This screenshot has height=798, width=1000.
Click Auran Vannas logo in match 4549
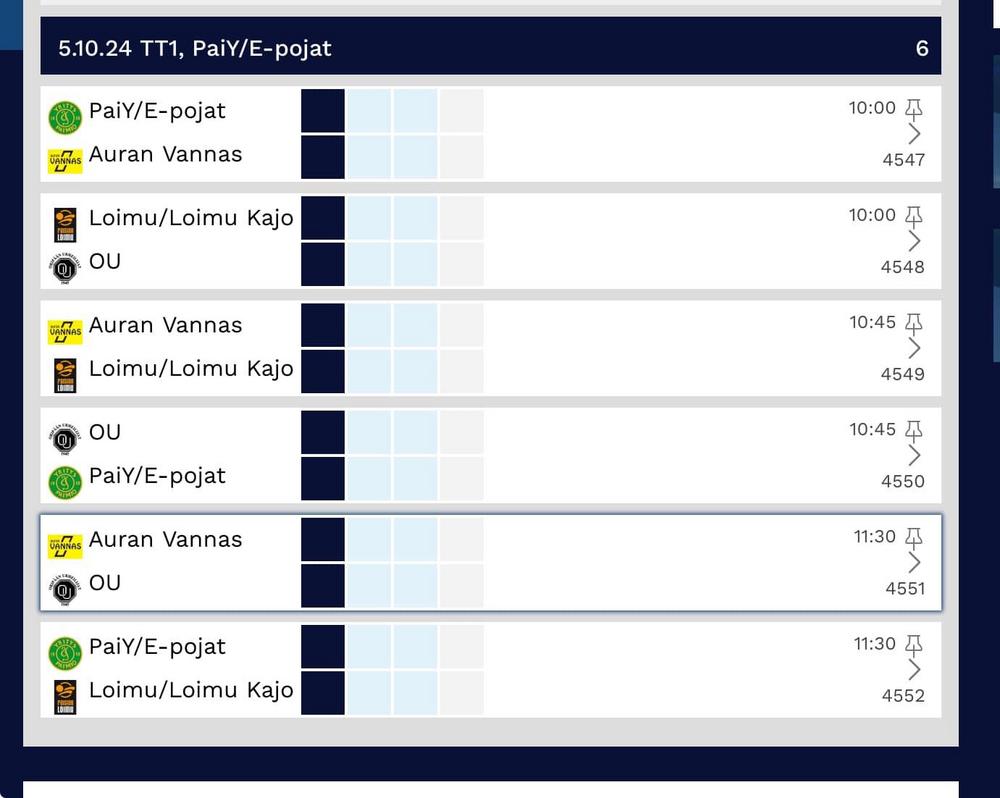point(65,332)
